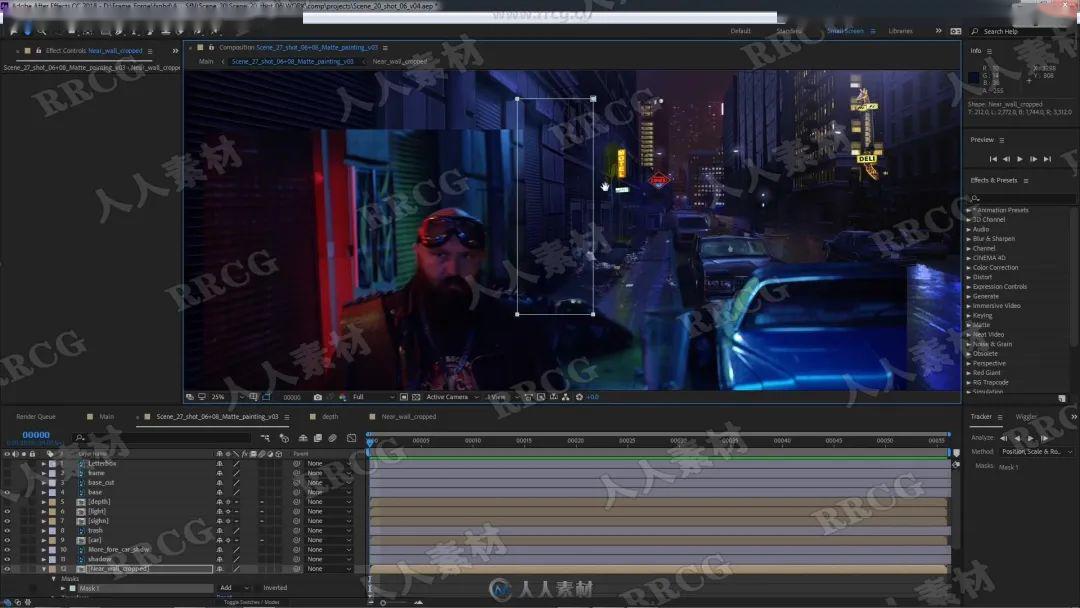Select the Libraries workspace

pos(900,32)
